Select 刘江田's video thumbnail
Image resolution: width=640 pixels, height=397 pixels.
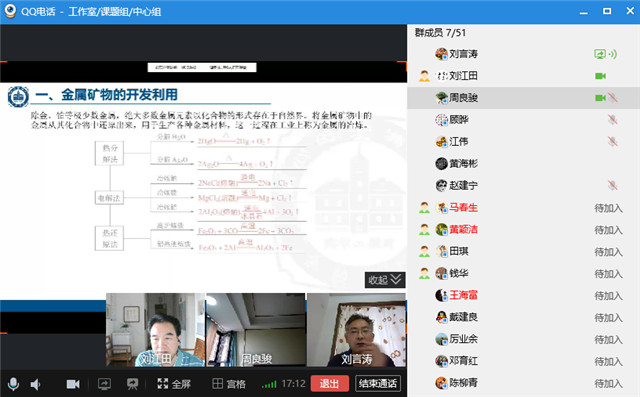click(x=155, y=330)
